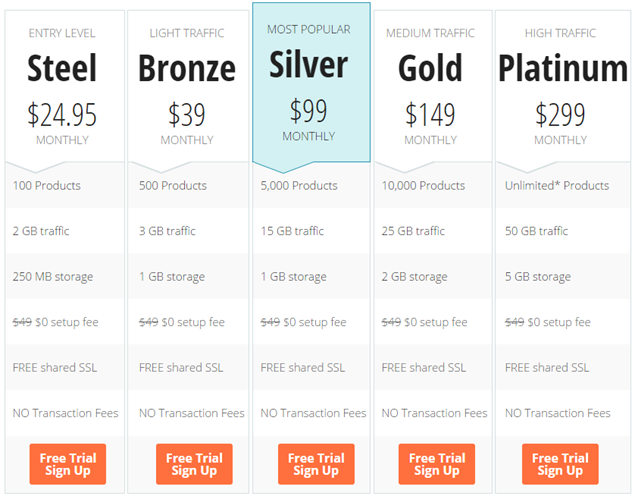Select the Gold plan heading

click(430, 68)
